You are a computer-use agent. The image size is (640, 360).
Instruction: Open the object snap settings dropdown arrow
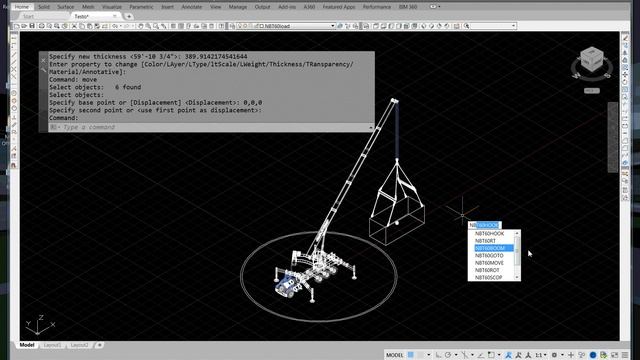(499, 355)
